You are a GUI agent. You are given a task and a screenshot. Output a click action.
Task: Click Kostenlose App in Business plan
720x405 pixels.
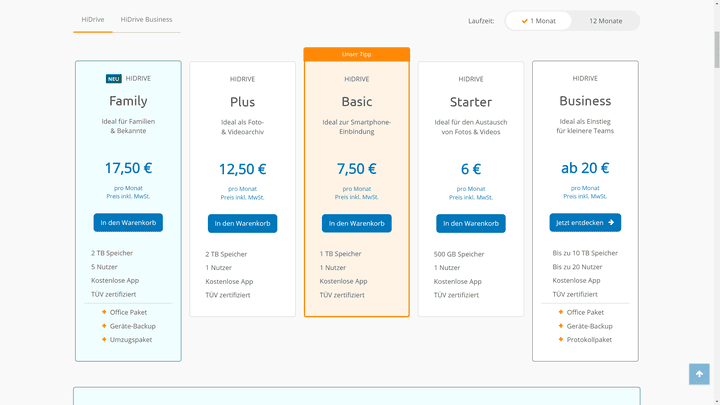pyautogui.click(x=576, y=281)
